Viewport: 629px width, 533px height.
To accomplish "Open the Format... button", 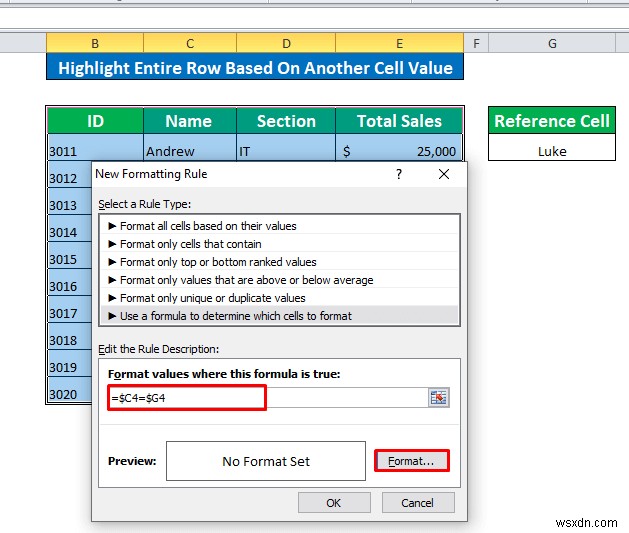I will 412,461.
